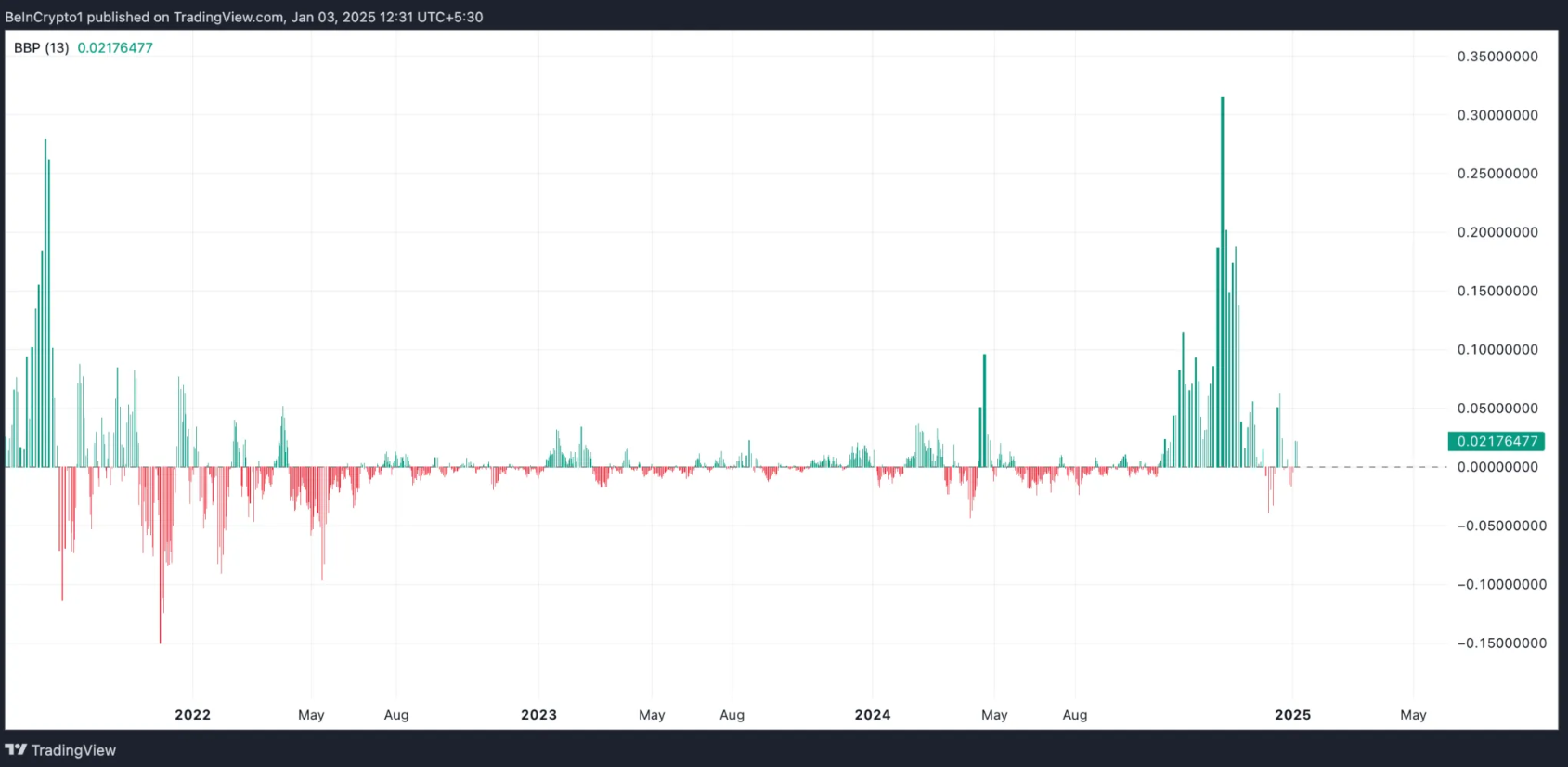
Task: Click the Aug label after 2024
Action: (1075, 715)
